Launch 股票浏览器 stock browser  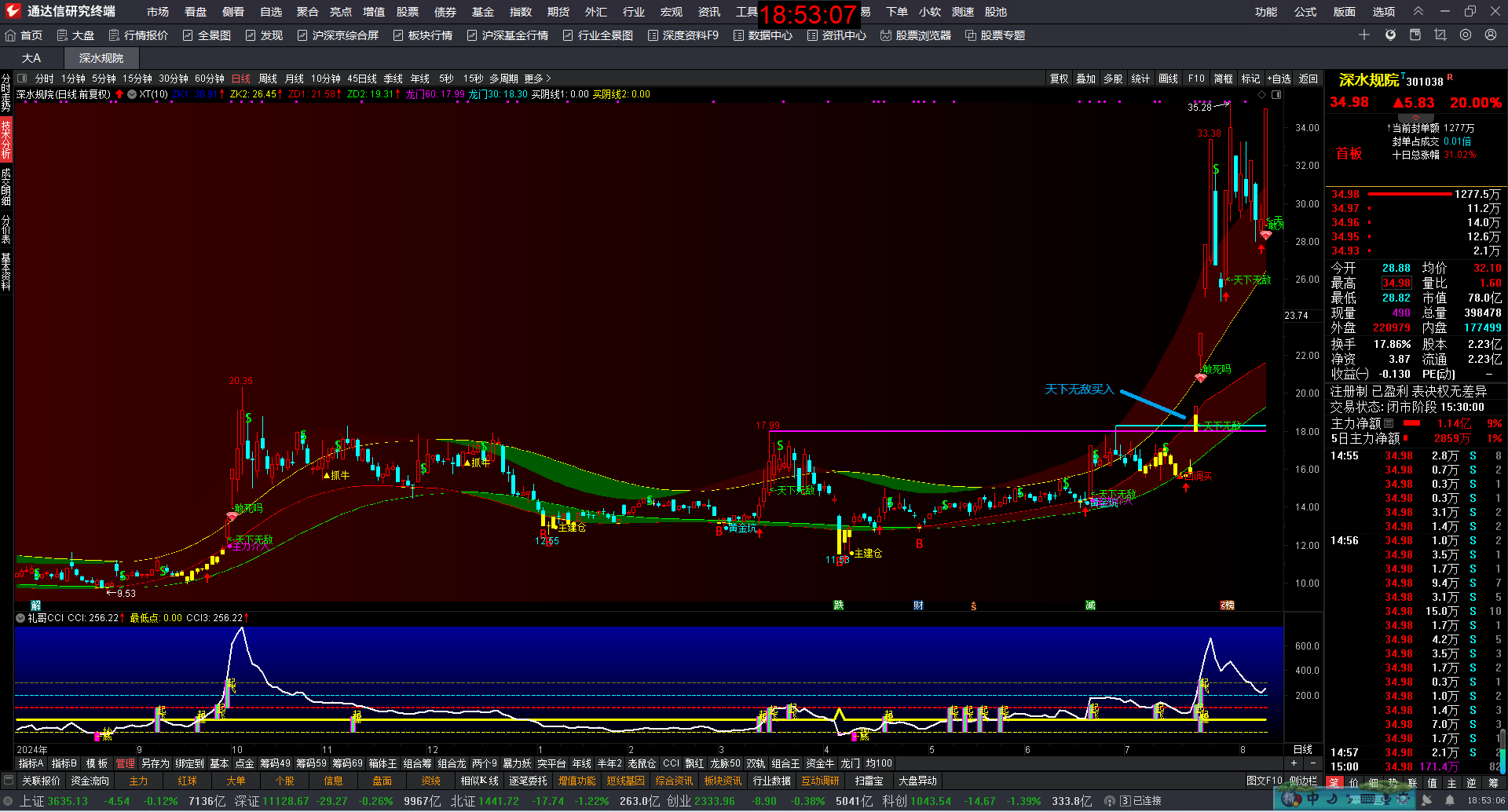pos(916,35)
